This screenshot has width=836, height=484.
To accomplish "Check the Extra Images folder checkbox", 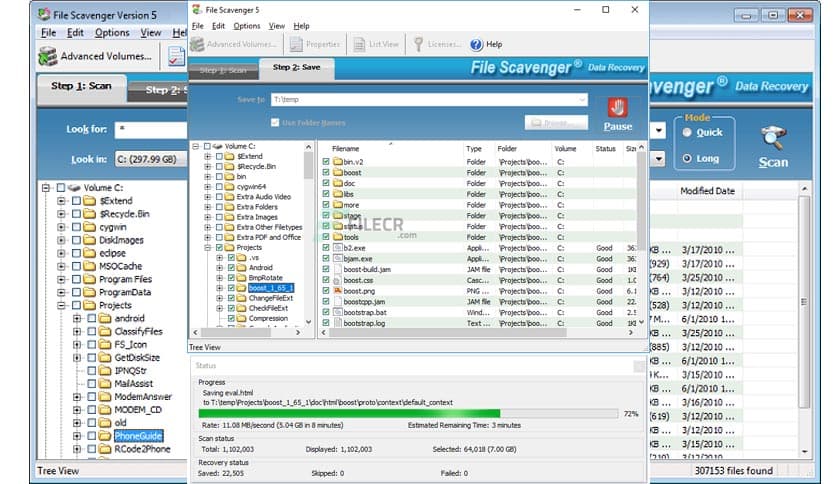I will tap(219, 217).
